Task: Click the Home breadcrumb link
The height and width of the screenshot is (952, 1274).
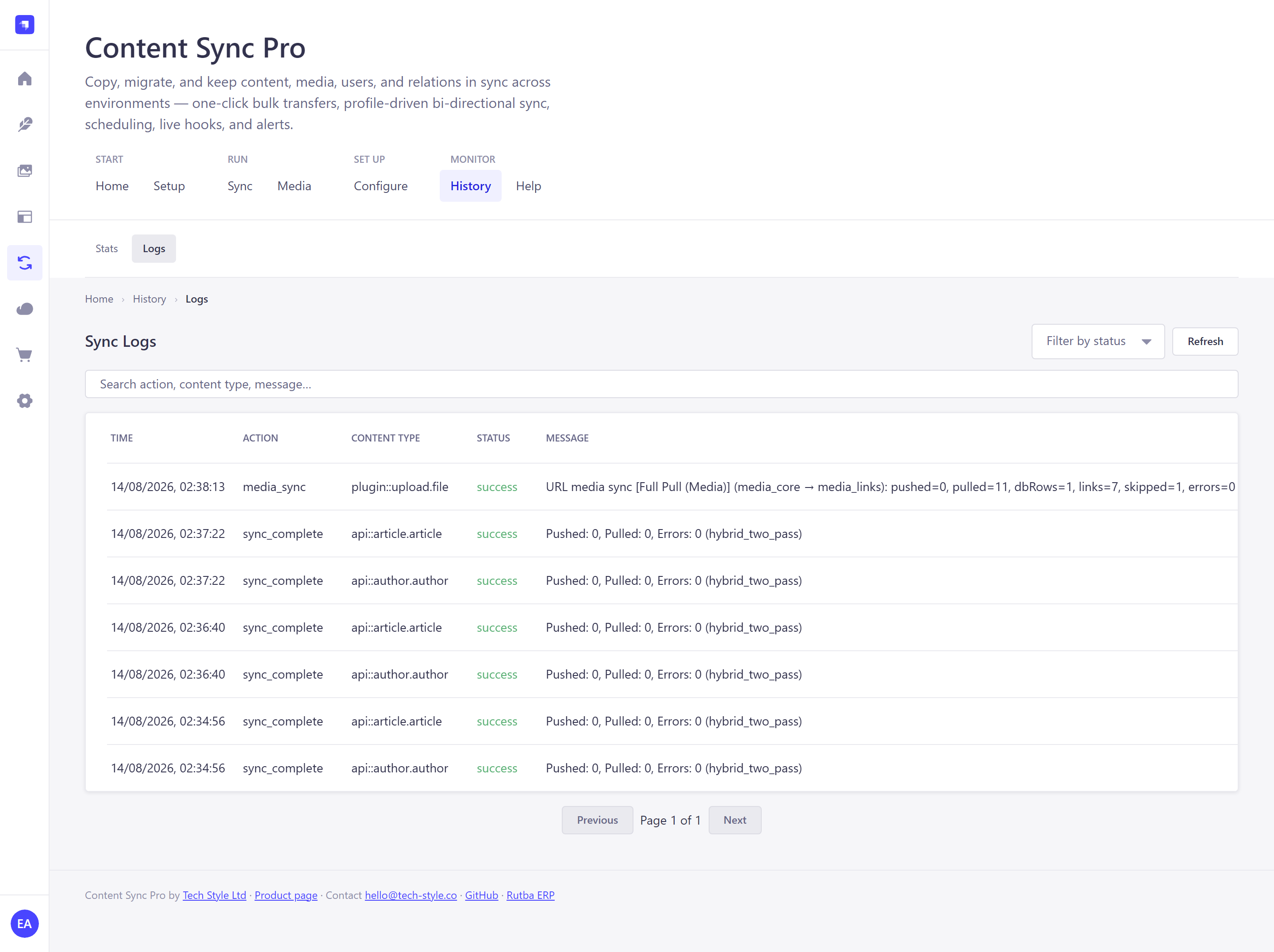Action: pyautogui.click(x=99, y=299)
